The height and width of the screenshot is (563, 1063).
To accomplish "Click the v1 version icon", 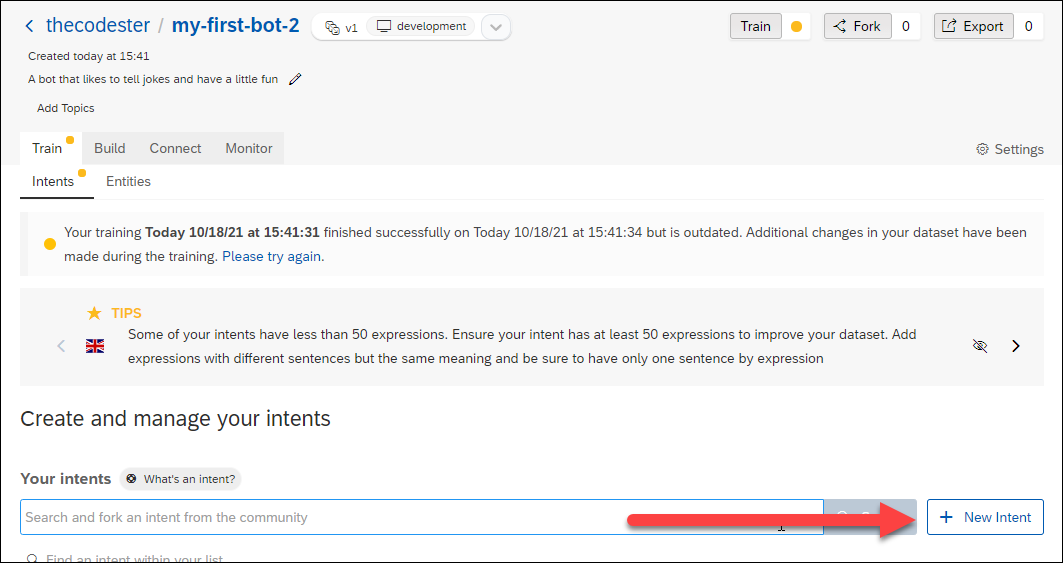I will click(332, 28).
